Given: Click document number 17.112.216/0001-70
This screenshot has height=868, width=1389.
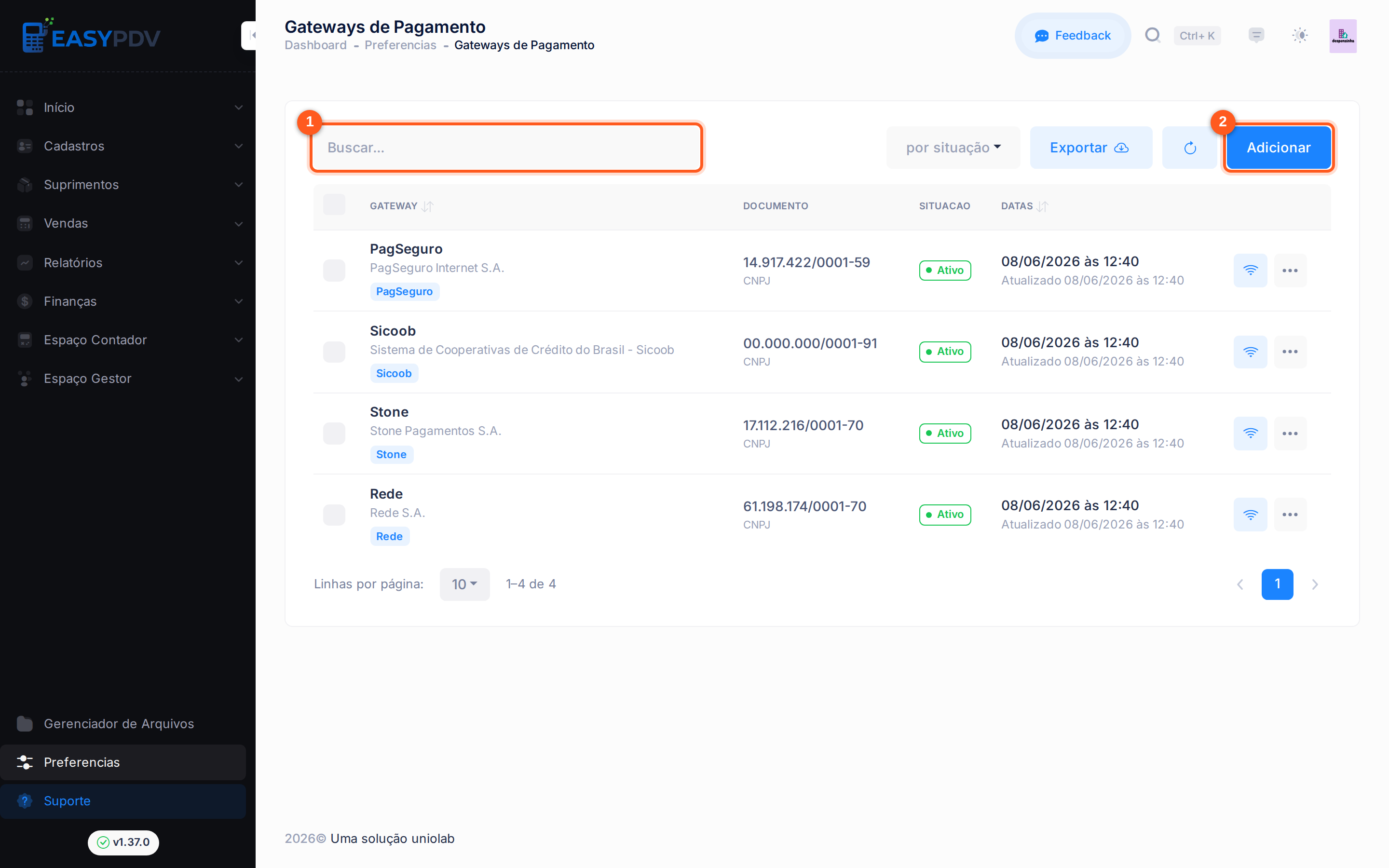Looking at the screenshot, I should (803, 425).
